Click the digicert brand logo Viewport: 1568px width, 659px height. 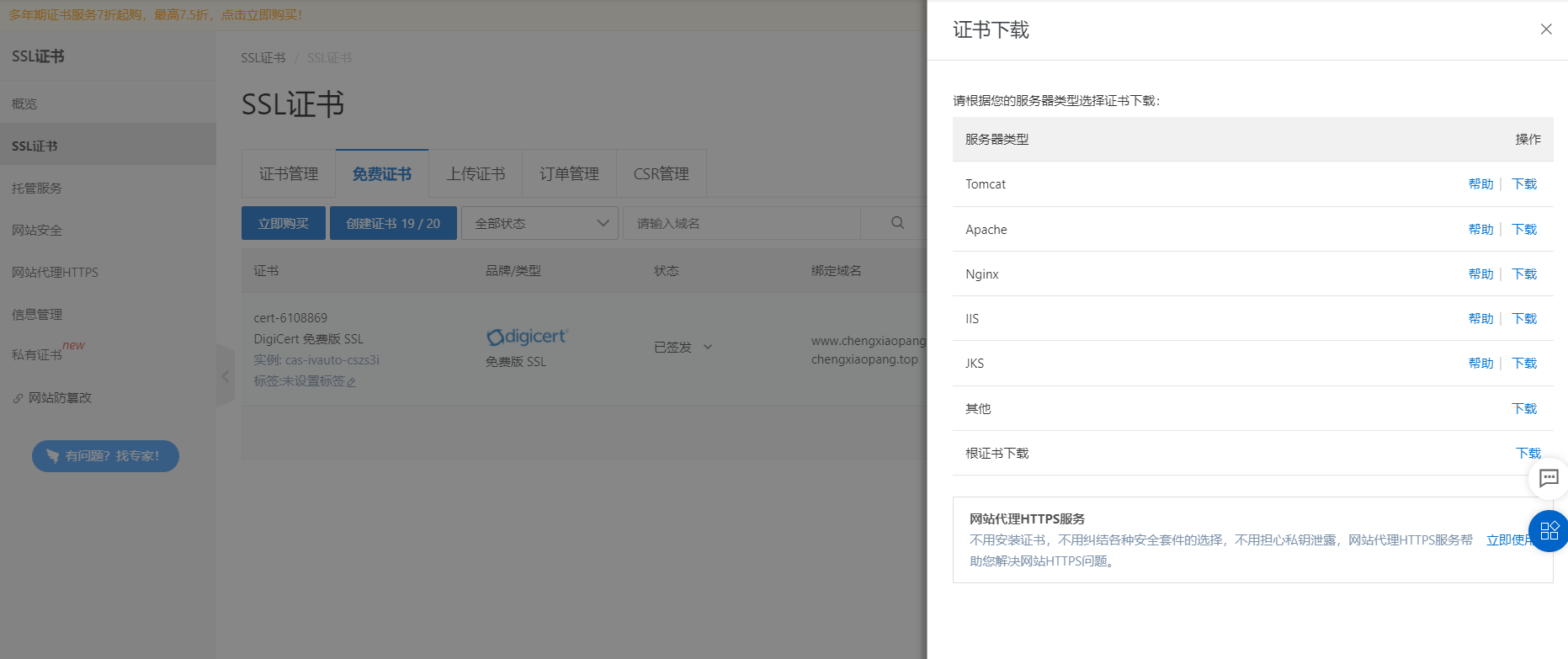528,337
